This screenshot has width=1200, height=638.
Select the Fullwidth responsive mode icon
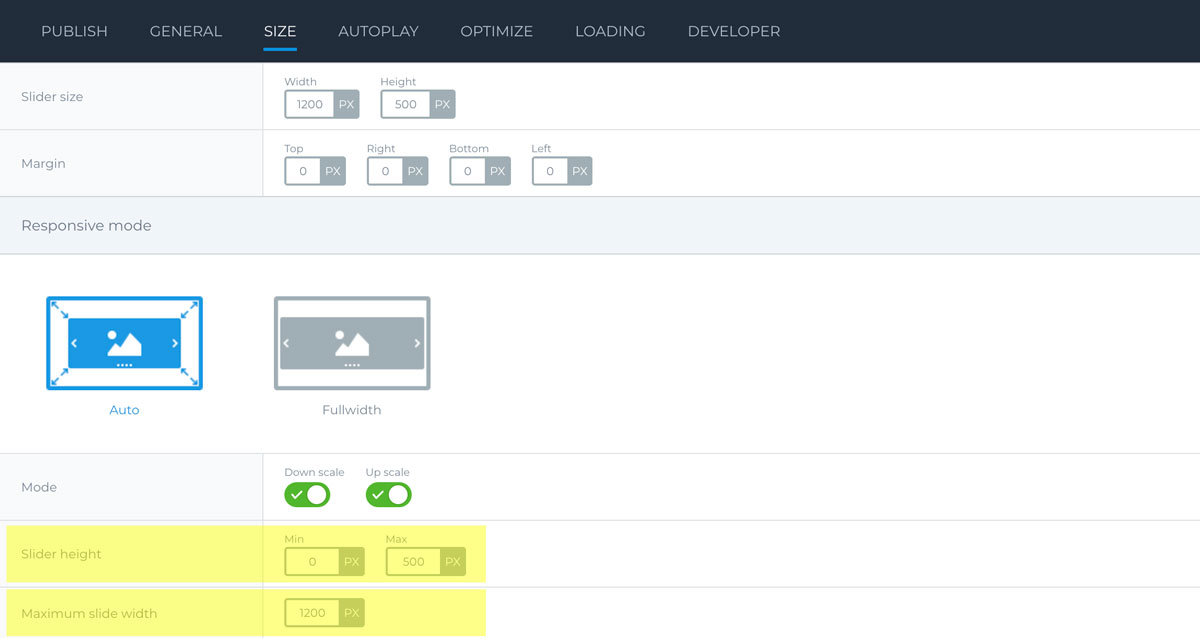(352, 343)
